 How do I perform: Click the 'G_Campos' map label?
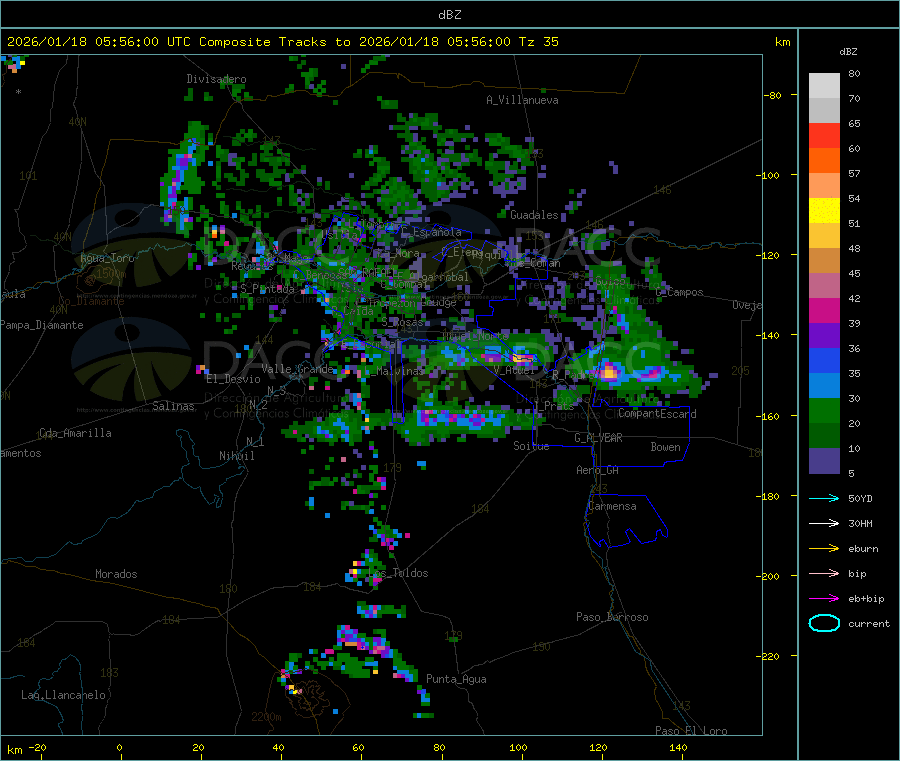tap(679, 292)
